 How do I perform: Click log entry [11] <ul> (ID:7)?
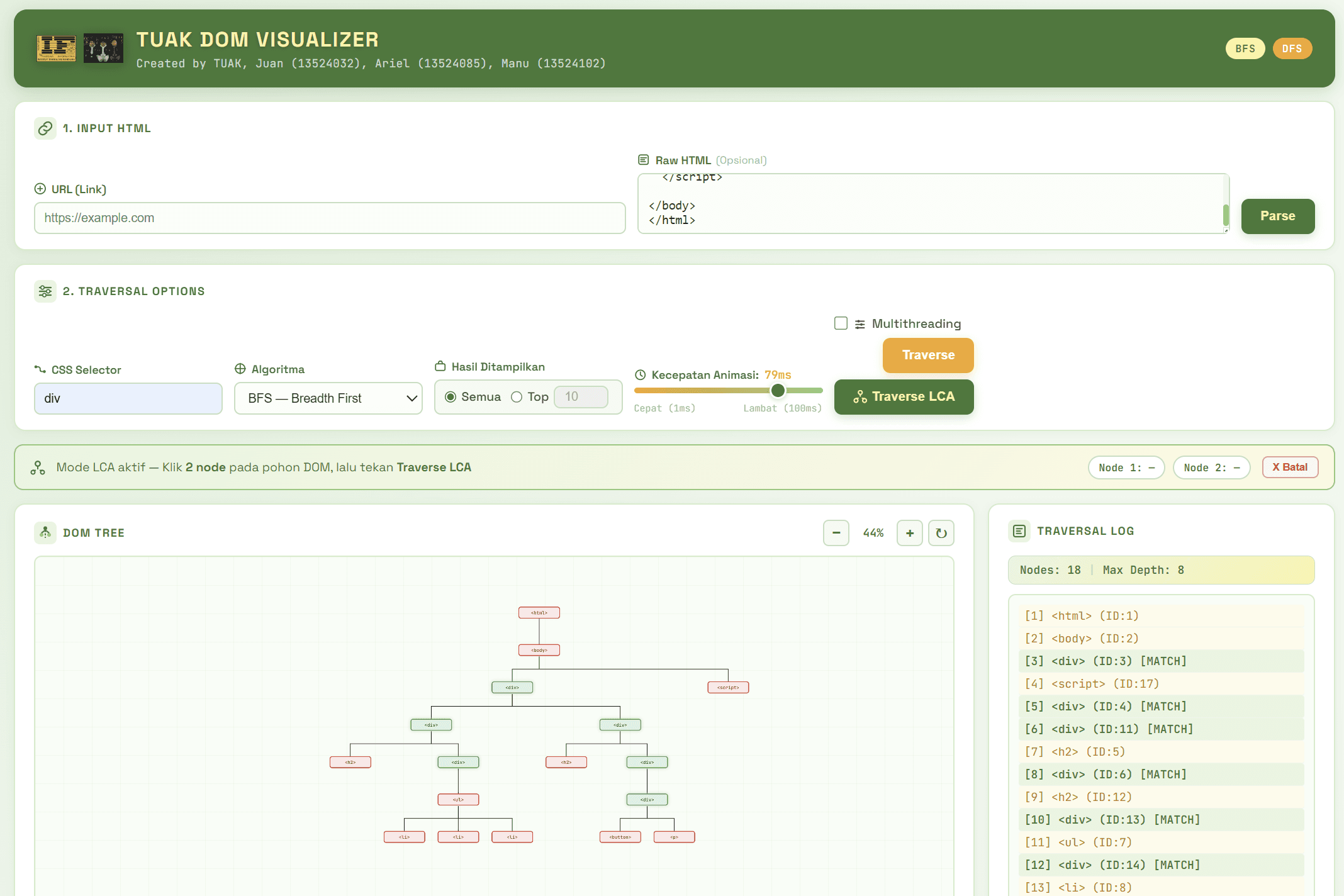click(x=1161, y=843)
